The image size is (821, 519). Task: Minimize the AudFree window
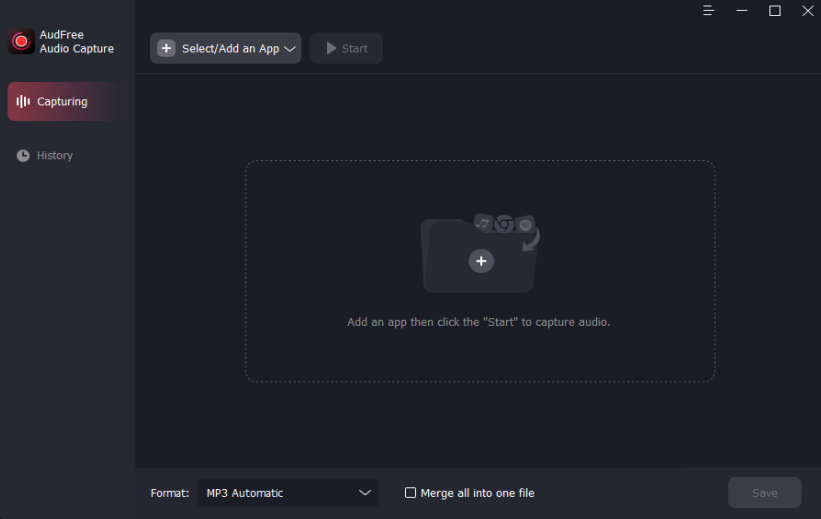(741, 10)
